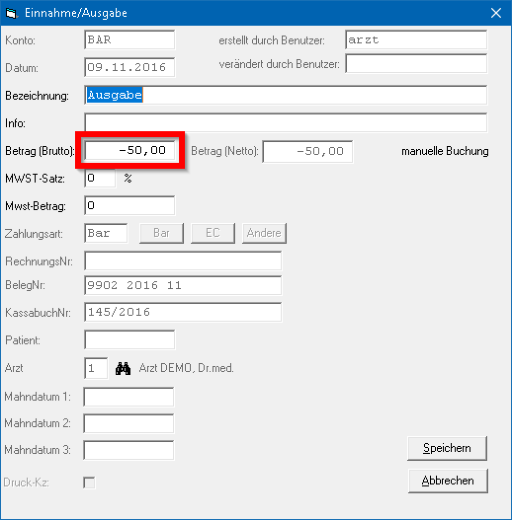This screenshot has height=520, width=512.
Task: Click the Zahlungsart field showing Bar
Action: point(106,233)
